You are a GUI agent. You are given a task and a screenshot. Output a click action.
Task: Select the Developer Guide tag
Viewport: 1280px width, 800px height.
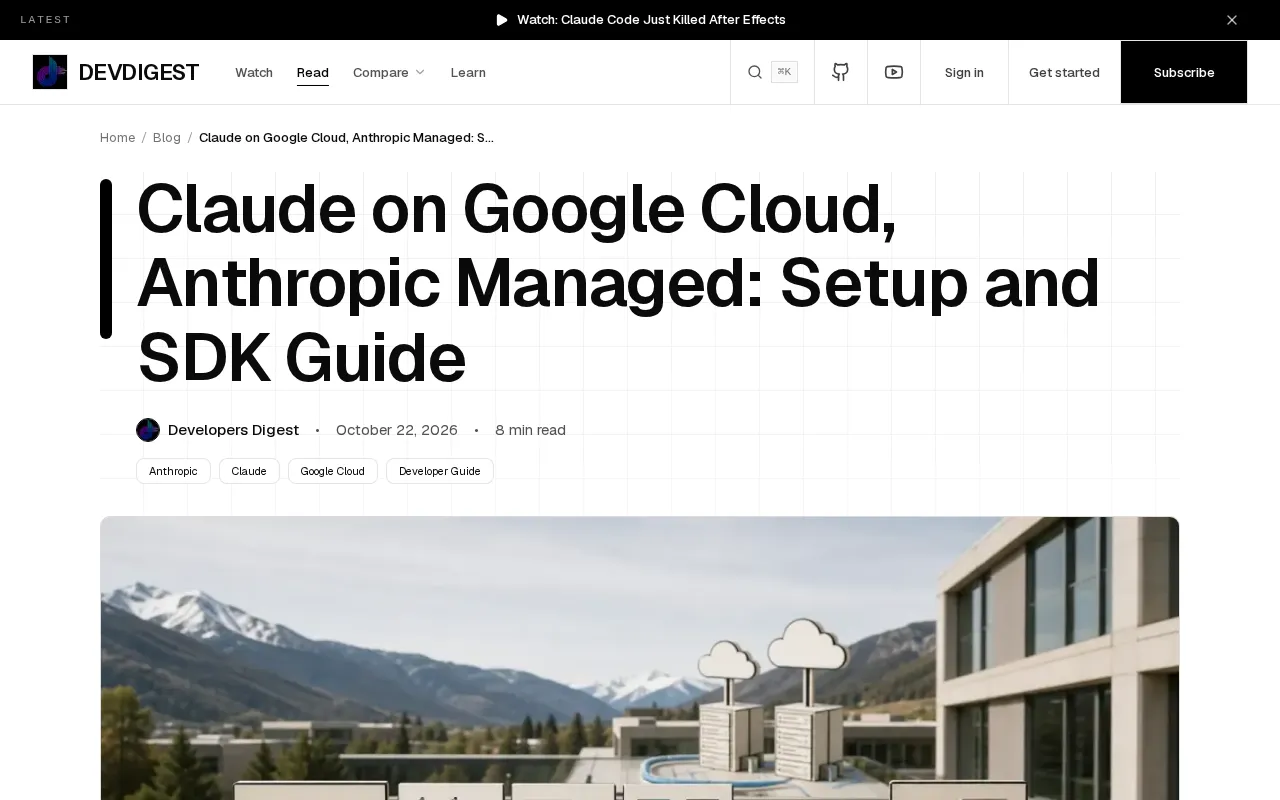pyautogui.click(x=440, y=471)
